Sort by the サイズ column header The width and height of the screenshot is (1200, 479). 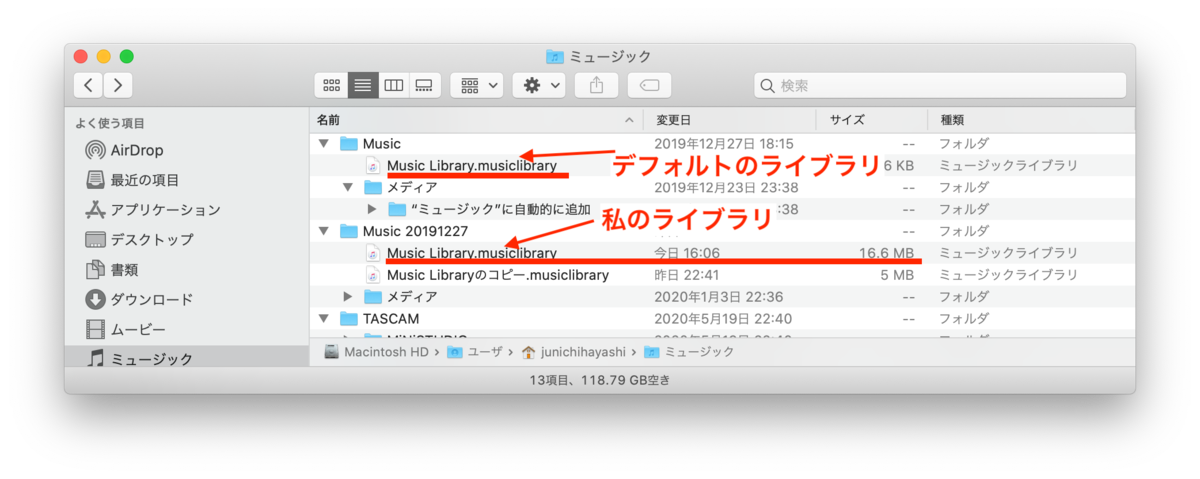(x=872, y=120)
